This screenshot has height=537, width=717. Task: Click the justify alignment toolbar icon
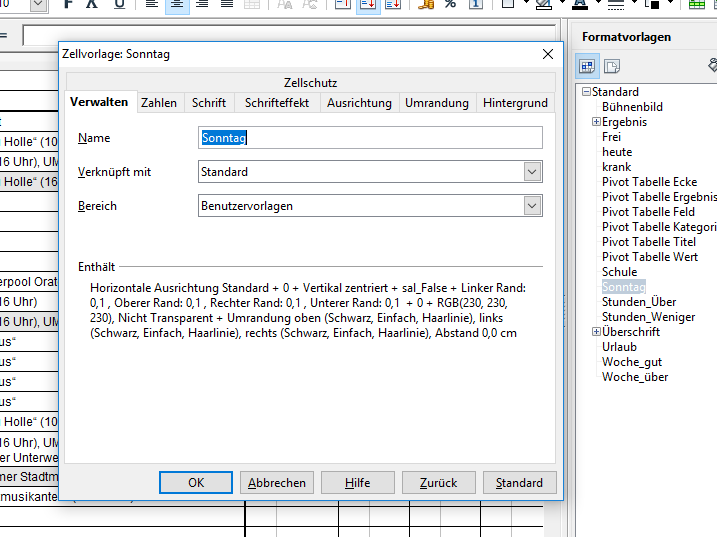coord(228,5)
